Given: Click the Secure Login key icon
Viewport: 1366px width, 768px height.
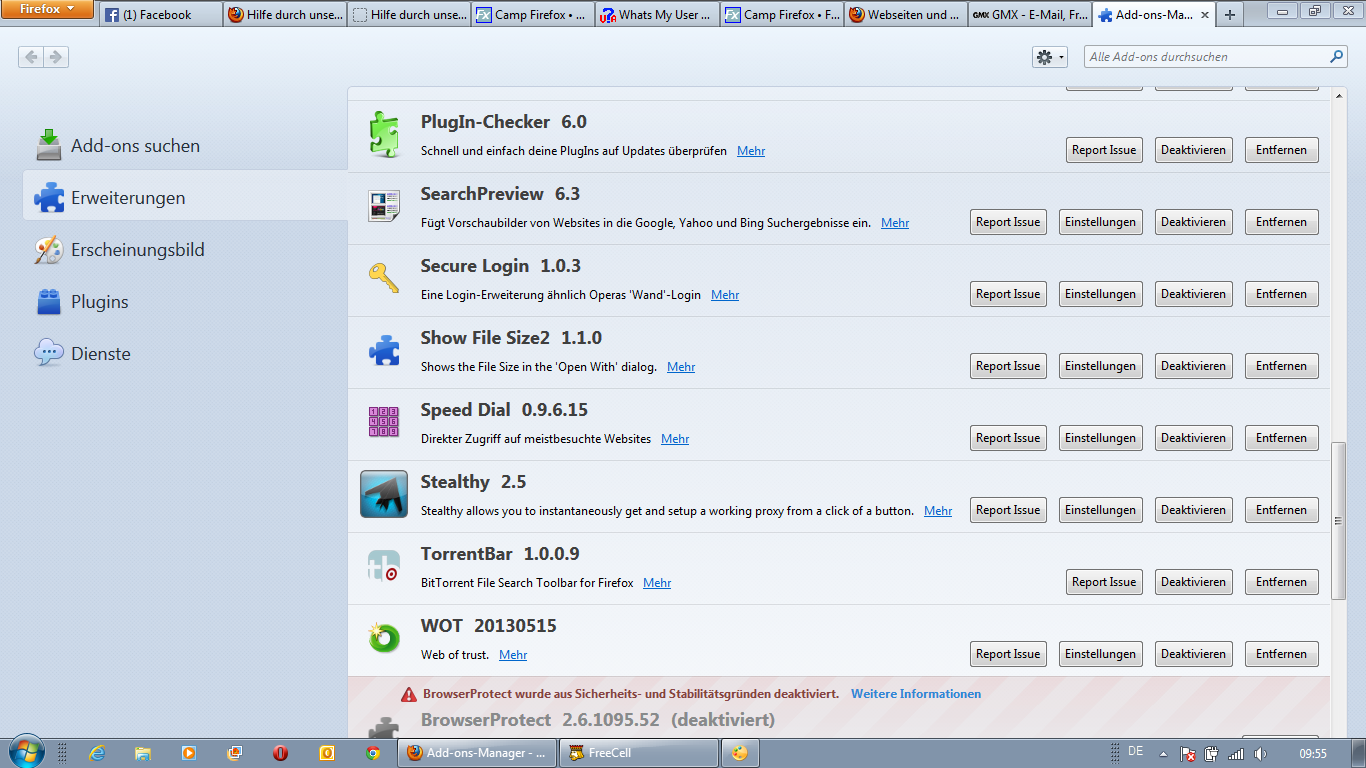Looking at the screenshot, I should (x=384, y=278).
